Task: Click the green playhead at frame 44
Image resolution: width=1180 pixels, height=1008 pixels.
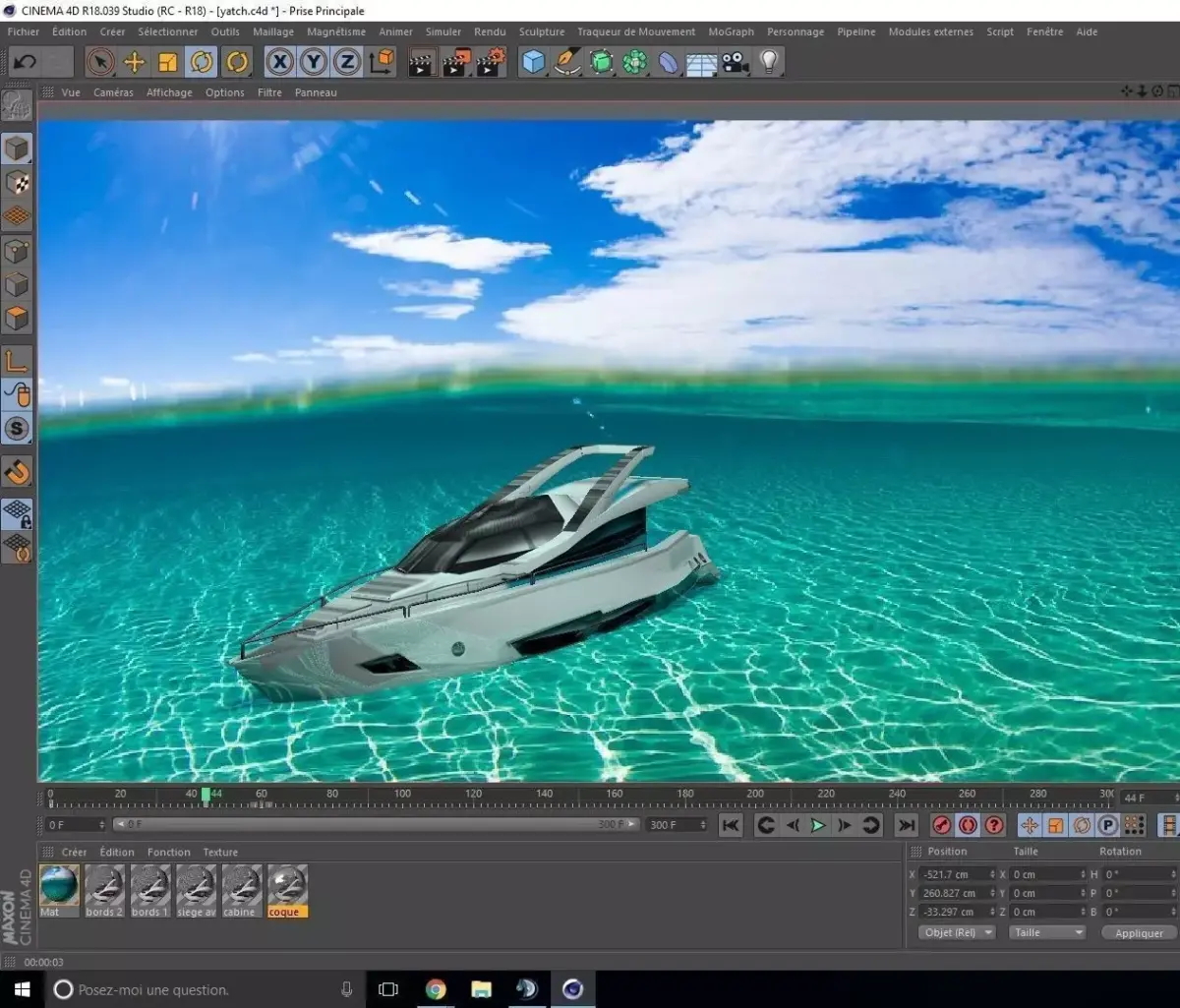Action: 206,795
